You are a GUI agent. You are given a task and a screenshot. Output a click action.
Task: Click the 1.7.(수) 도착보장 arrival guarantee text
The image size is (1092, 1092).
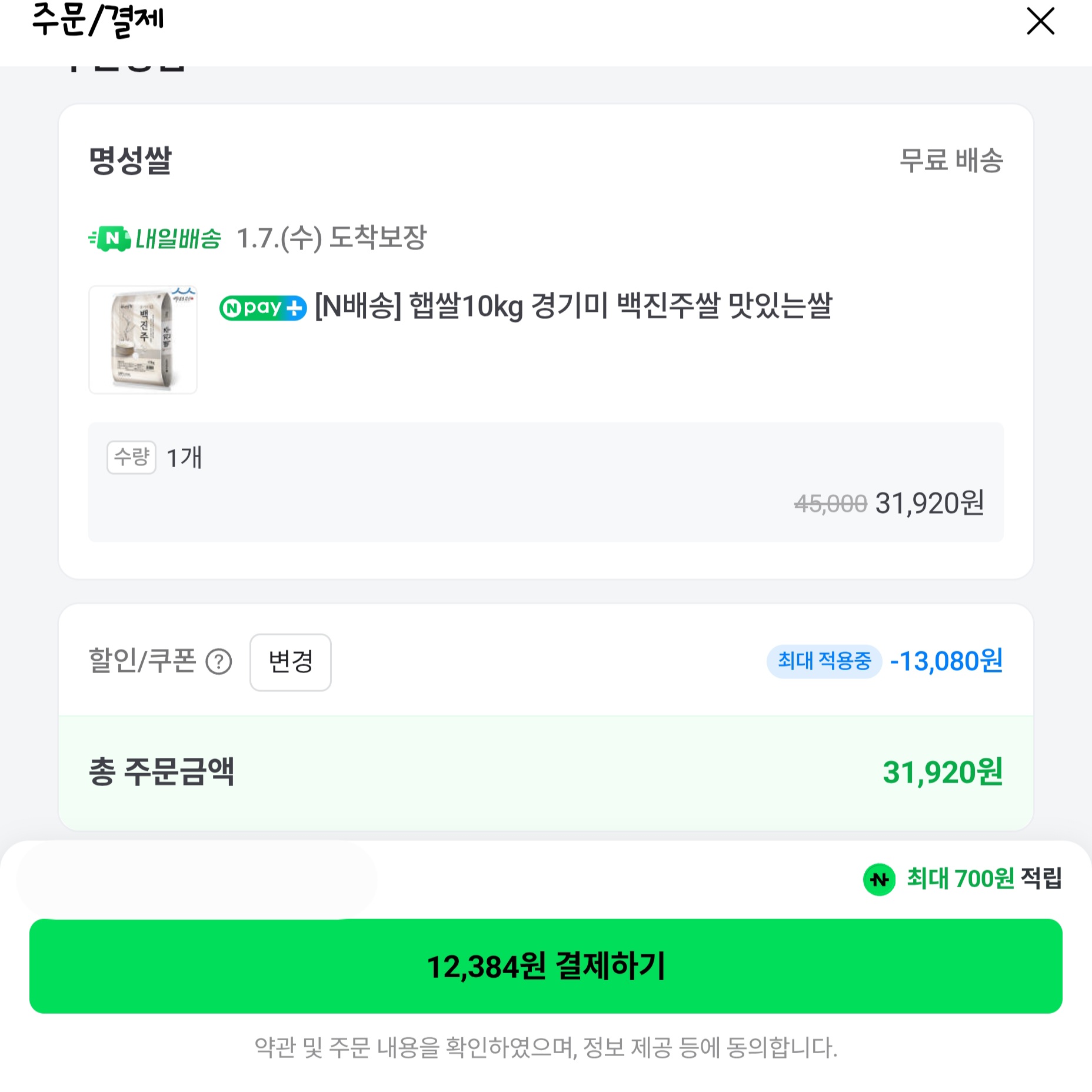(x=331, y=238)
